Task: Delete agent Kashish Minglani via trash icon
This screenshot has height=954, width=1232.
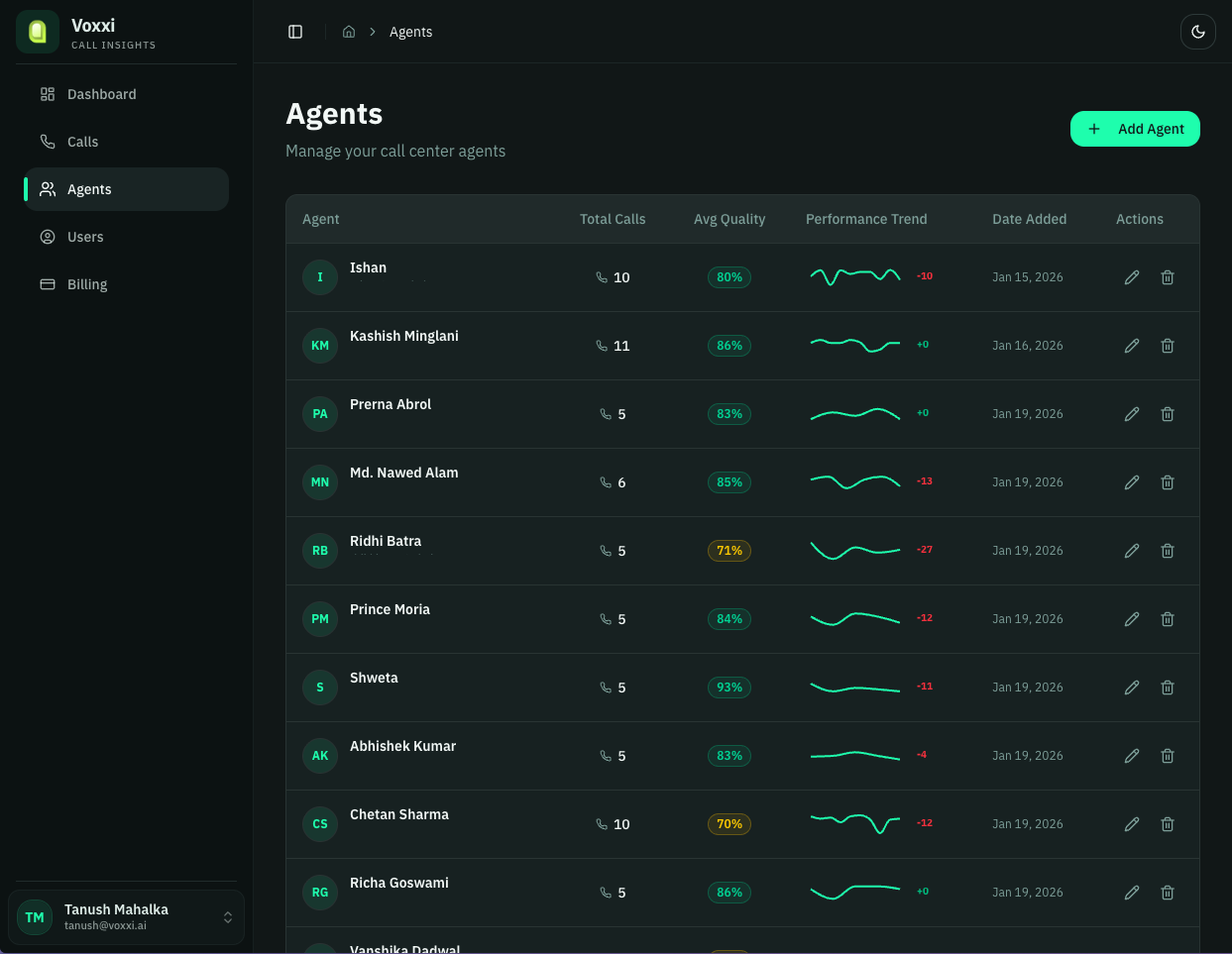Action: pyautogui.click(x=1168, y=346)
